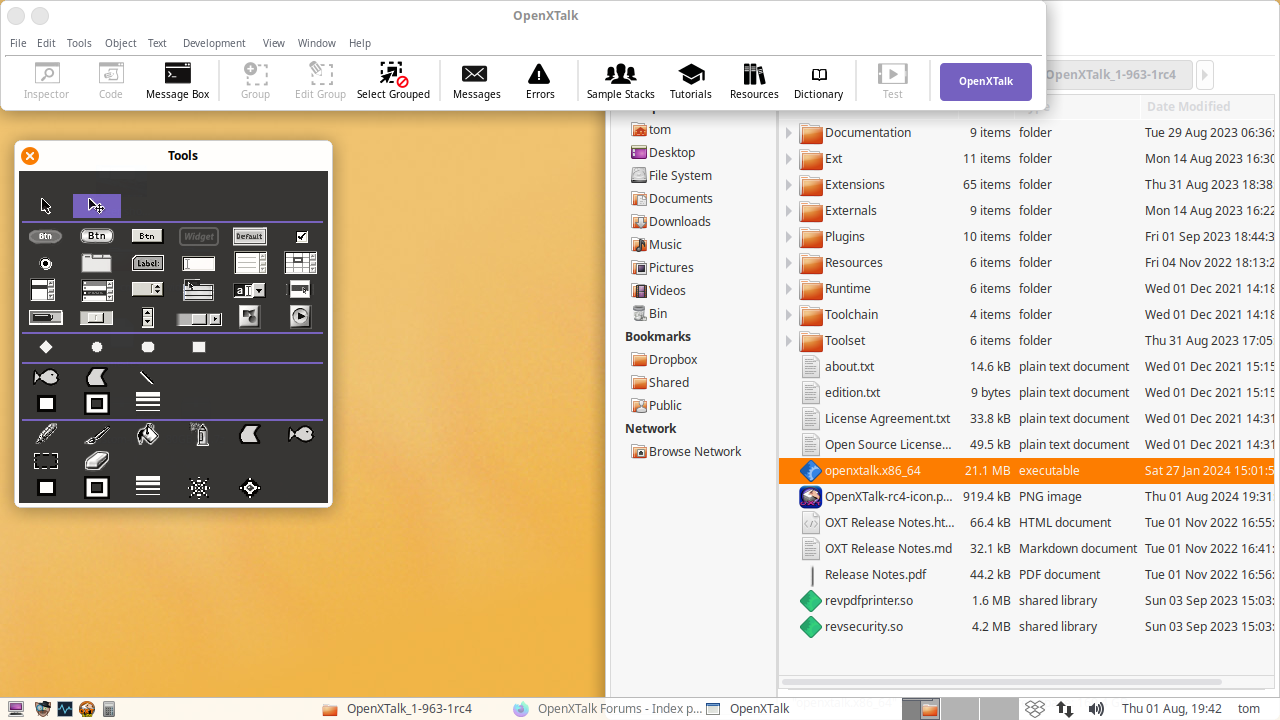The image size is (1280, 720).
Task: Pick the checkbox control in Tools palette
Action: pyautogui.click(x=302, y=237)
